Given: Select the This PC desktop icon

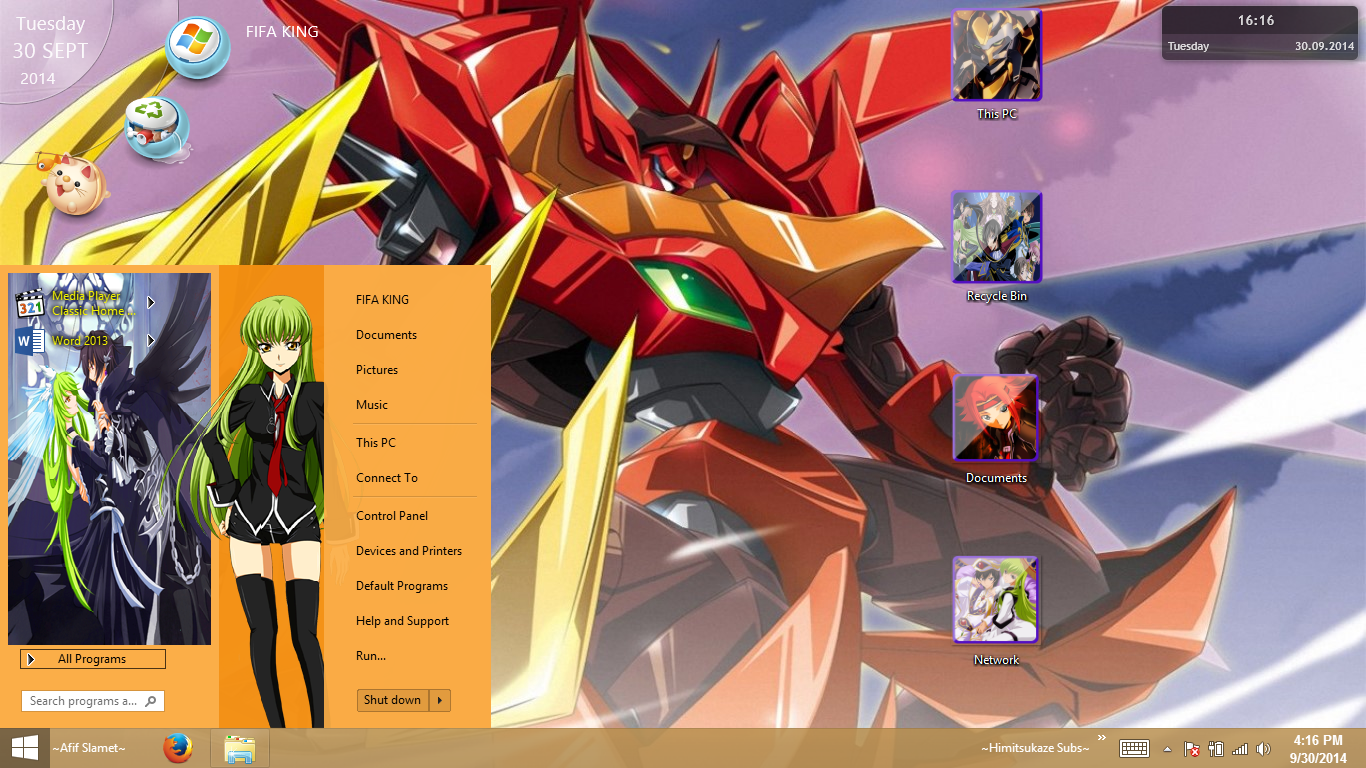Looking at the screenshot, I should (x=997, y=65).
